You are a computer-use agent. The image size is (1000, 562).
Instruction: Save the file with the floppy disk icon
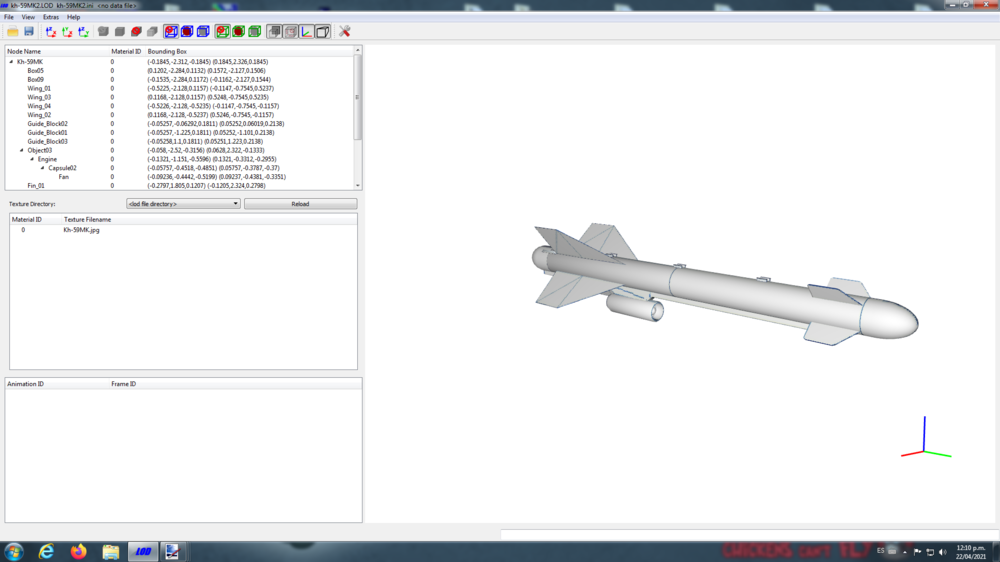tap(29, 31)
